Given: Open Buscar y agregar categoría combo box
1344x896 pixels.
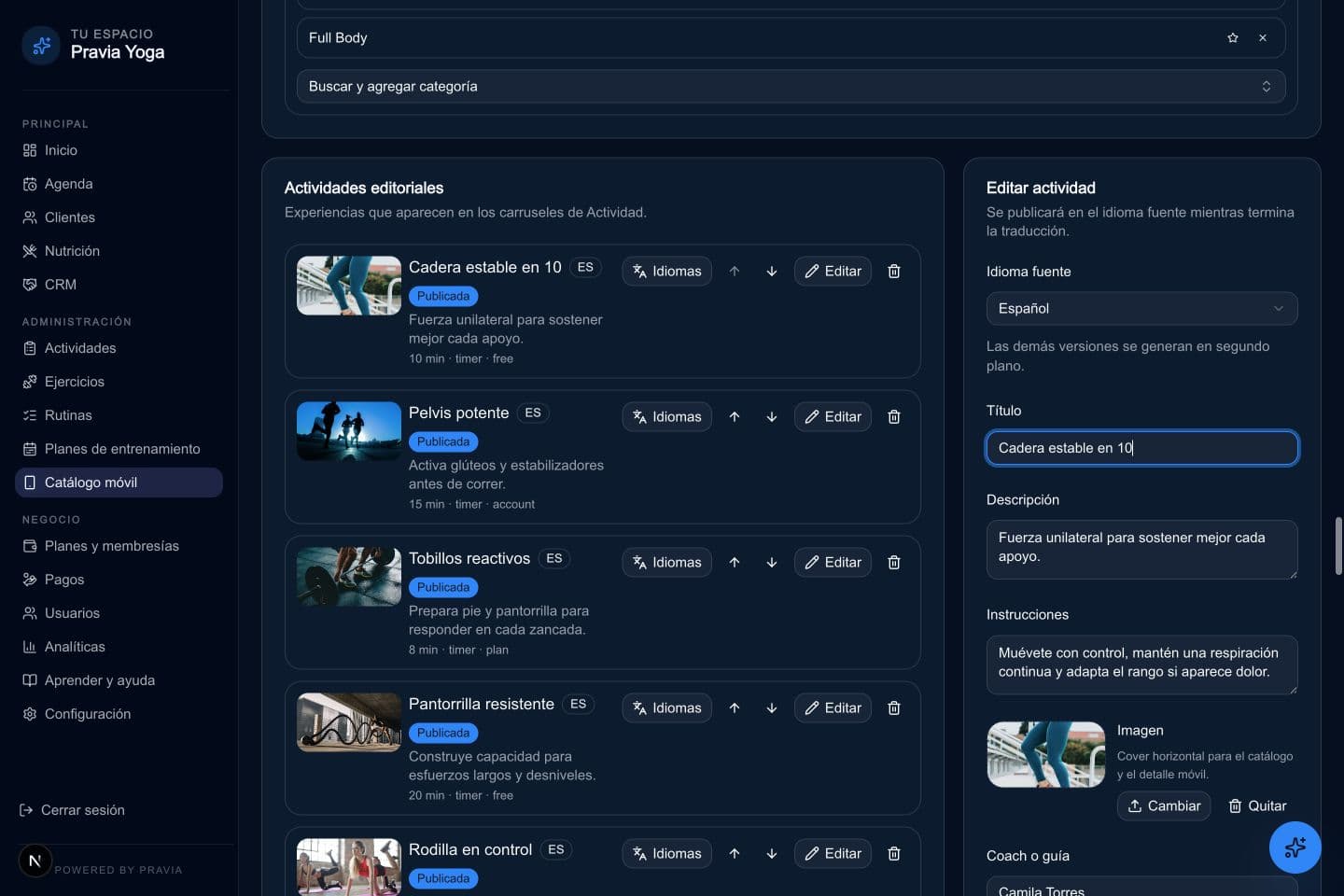Looking at the screenshot, I should pyautogui.click(x=791, y=86).
